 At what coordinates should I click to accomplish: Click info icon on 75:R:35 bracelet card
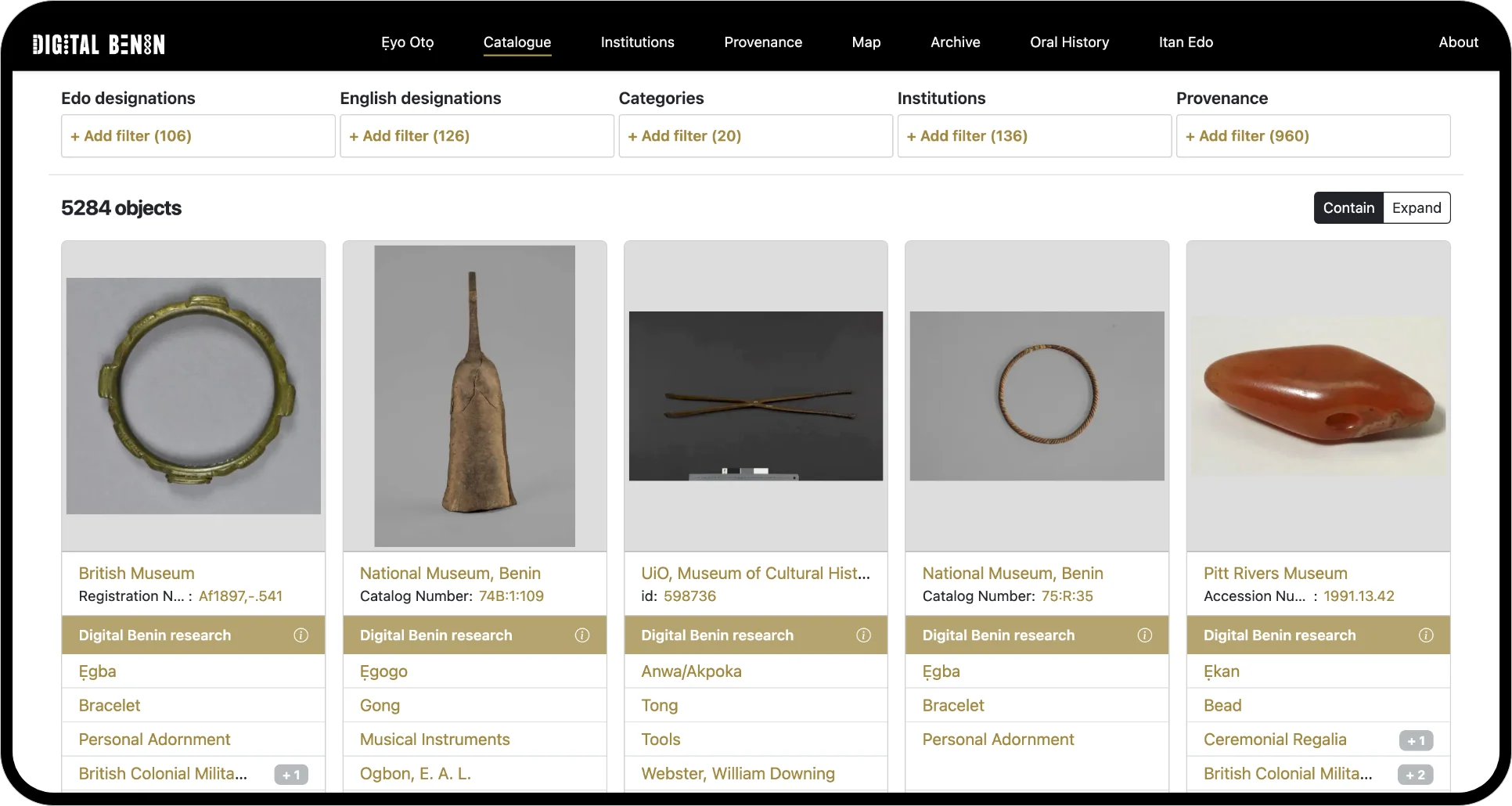point(1144,635)
